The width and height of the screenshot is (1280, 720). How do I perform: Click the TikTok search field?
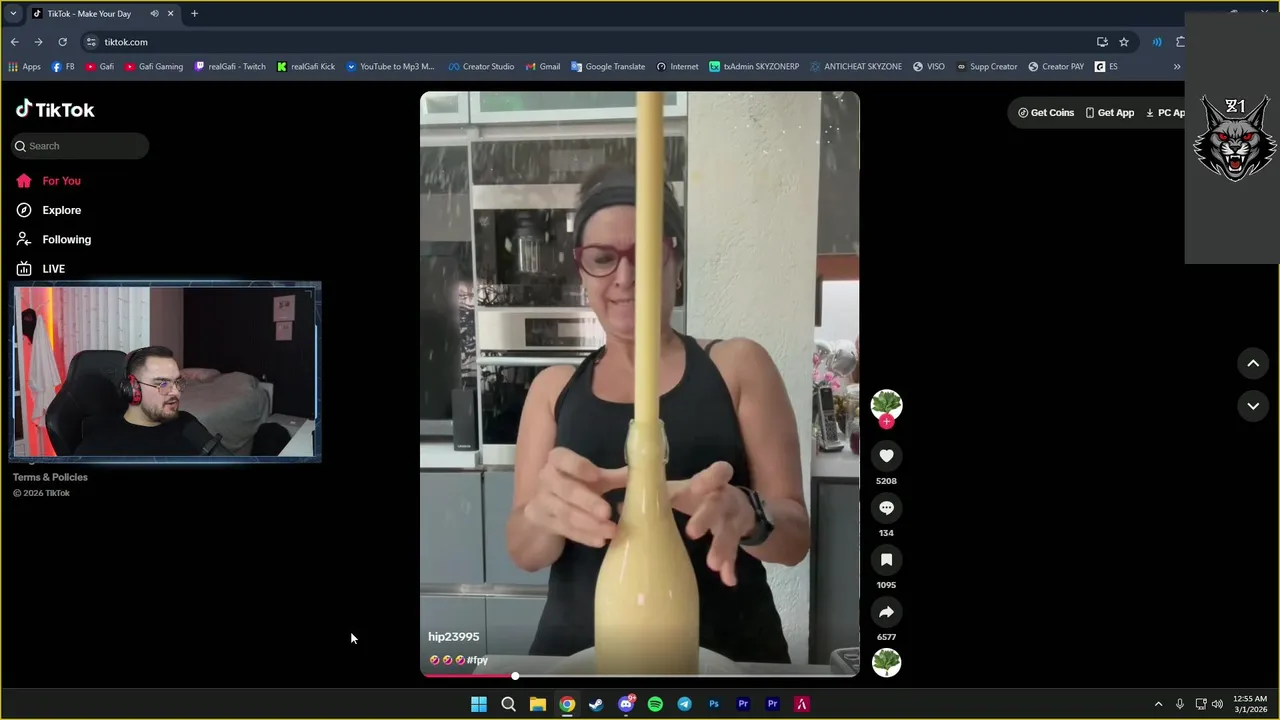pyautogui.click(x=80, y=146)
